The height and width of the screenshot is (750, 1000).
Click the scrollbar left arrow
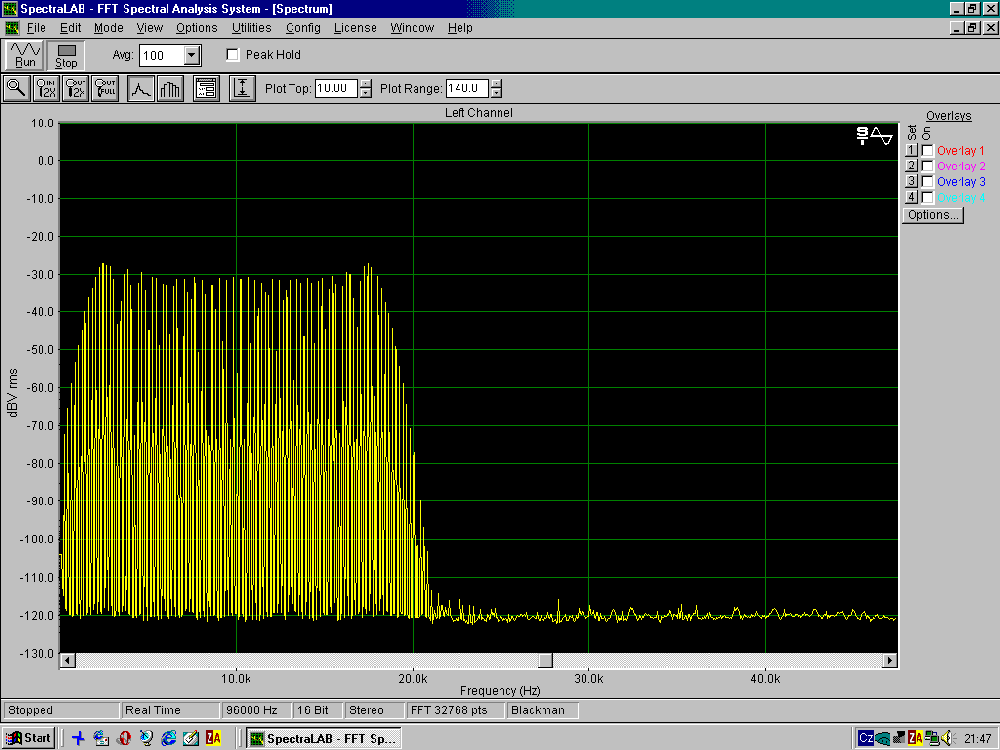coord(68,661)
